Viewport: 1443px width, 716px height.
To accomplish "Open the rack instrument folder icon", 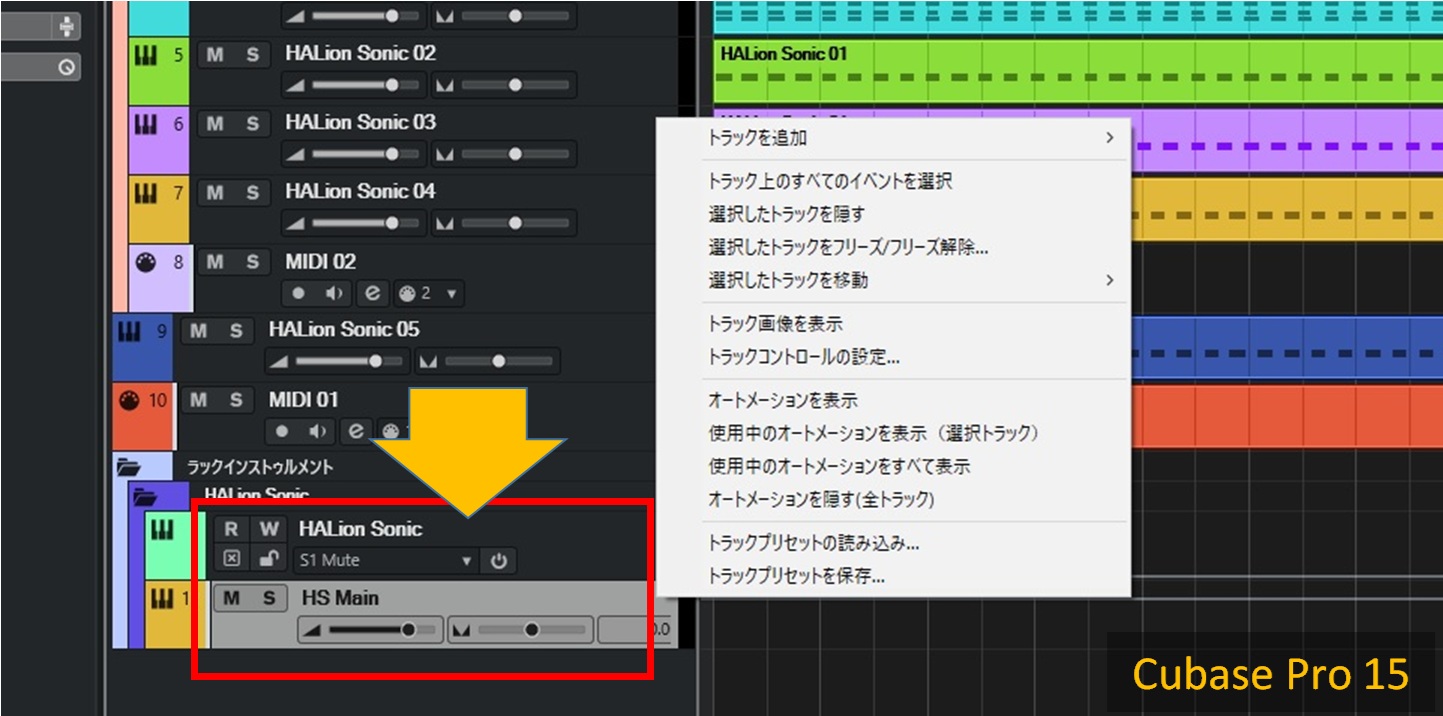I will pos(128,466).
